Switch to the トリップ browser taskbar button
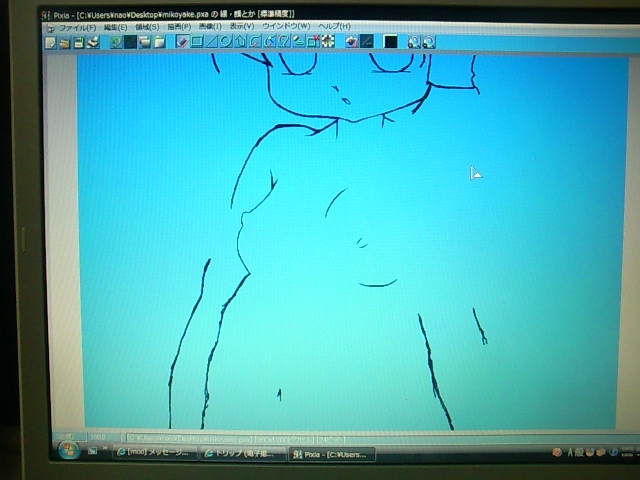 click(x=242, y=453)
